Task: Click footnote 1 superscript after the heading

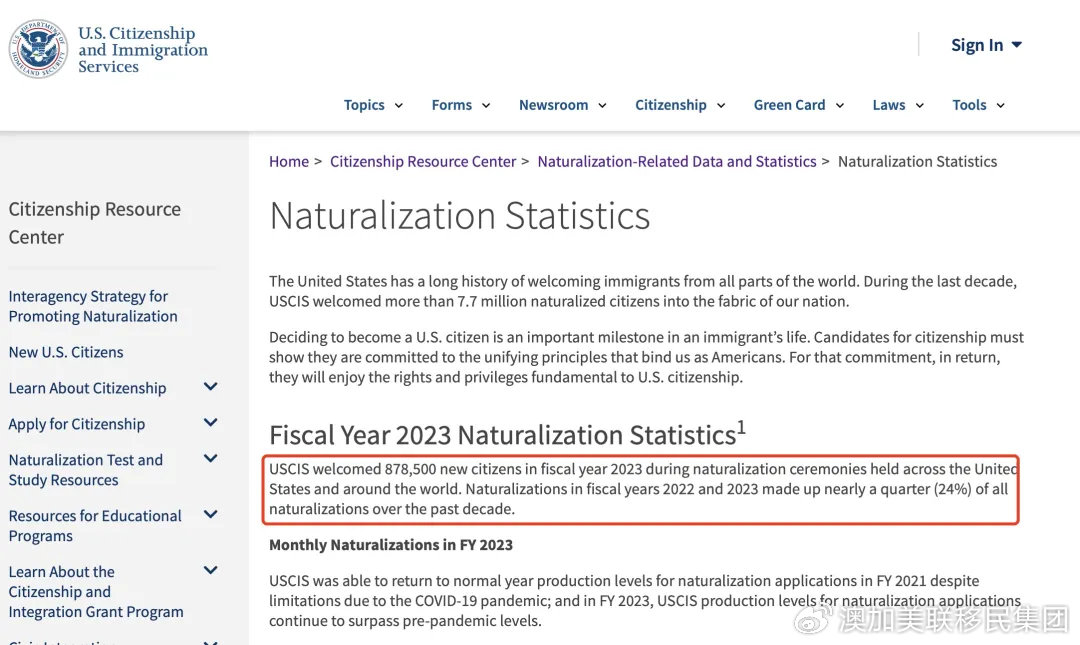Action: [x=742, y=427]
